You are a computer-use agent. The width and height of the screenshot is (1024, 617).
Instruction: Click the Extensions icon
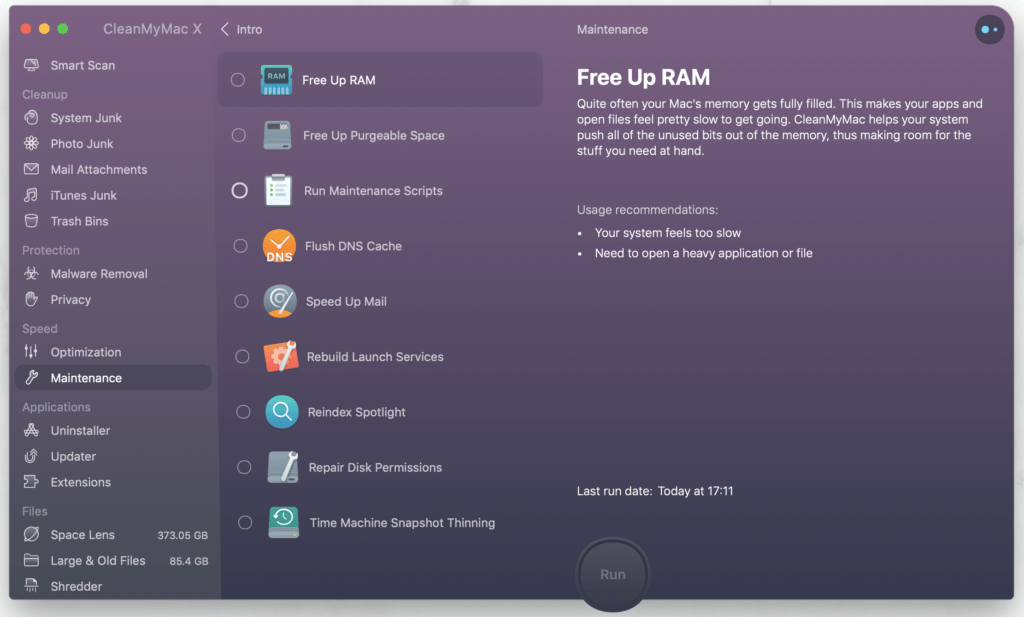(x=31, y=482)
